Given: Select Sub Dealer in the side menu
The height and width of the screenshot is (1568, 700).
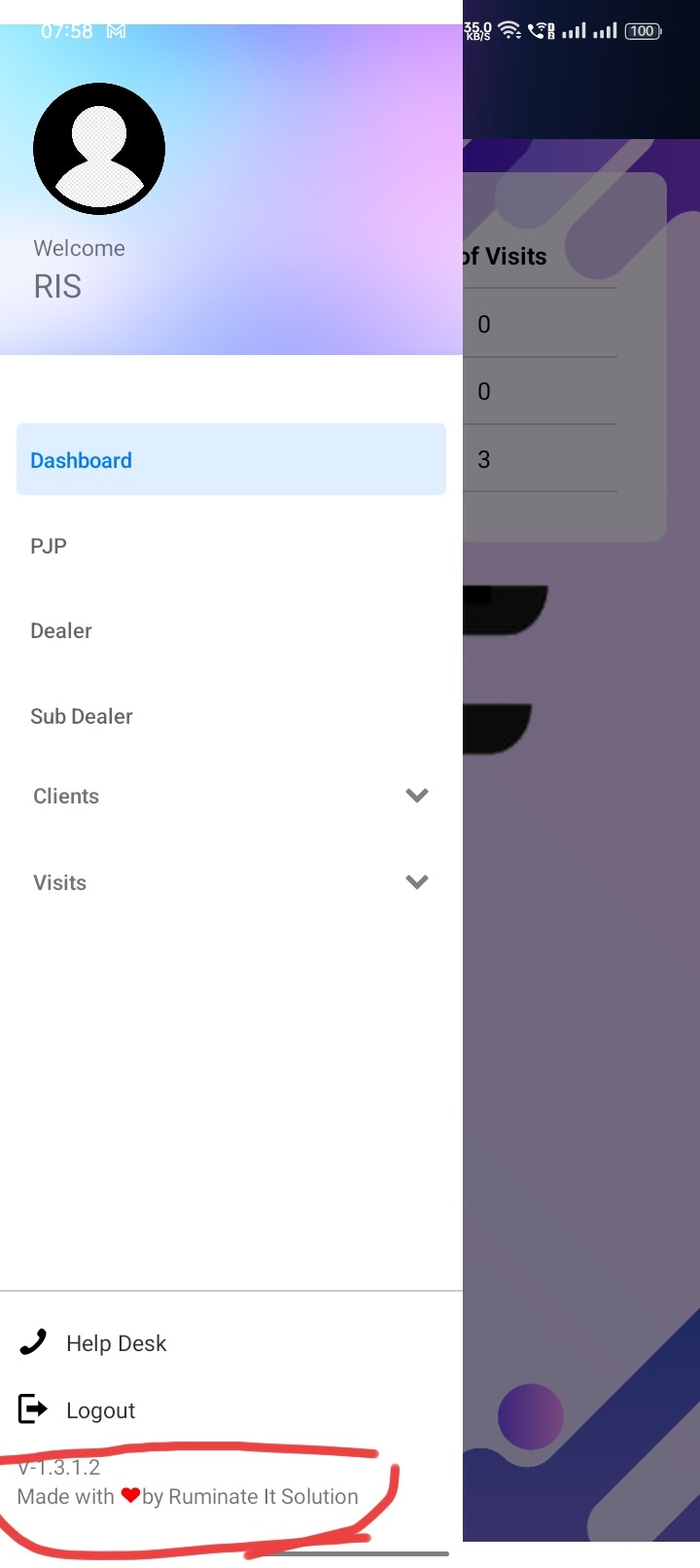Looking at the screenshot, I should click(x=82, y=716).
